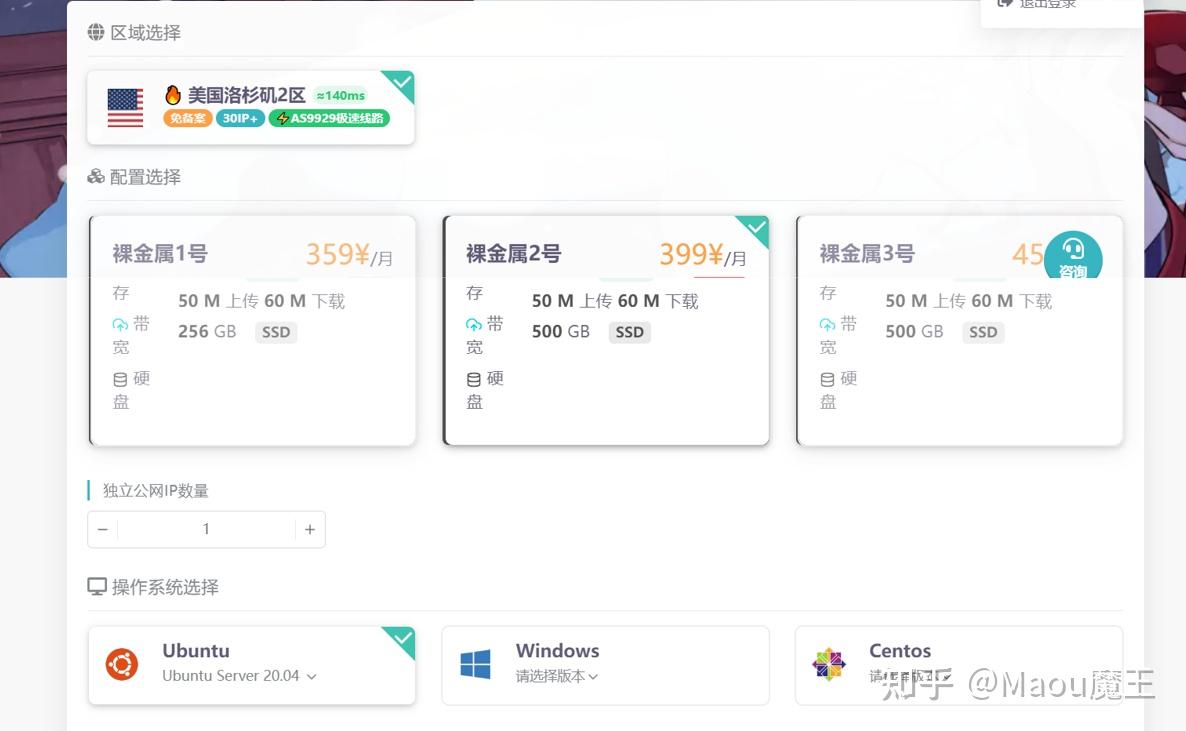The height and width of the screenshot is (731, 1186).
Task: Click the Windows logo icon
Action: click(x=475, y=664)
